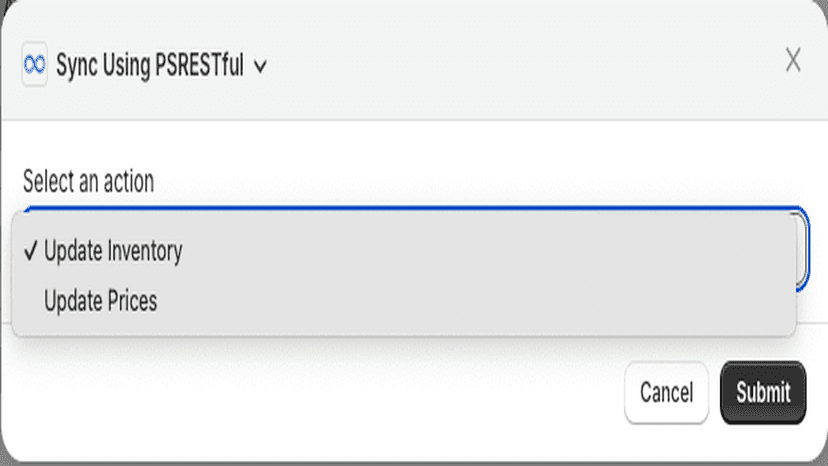Choose the Update Prices option

coord(403,301)
